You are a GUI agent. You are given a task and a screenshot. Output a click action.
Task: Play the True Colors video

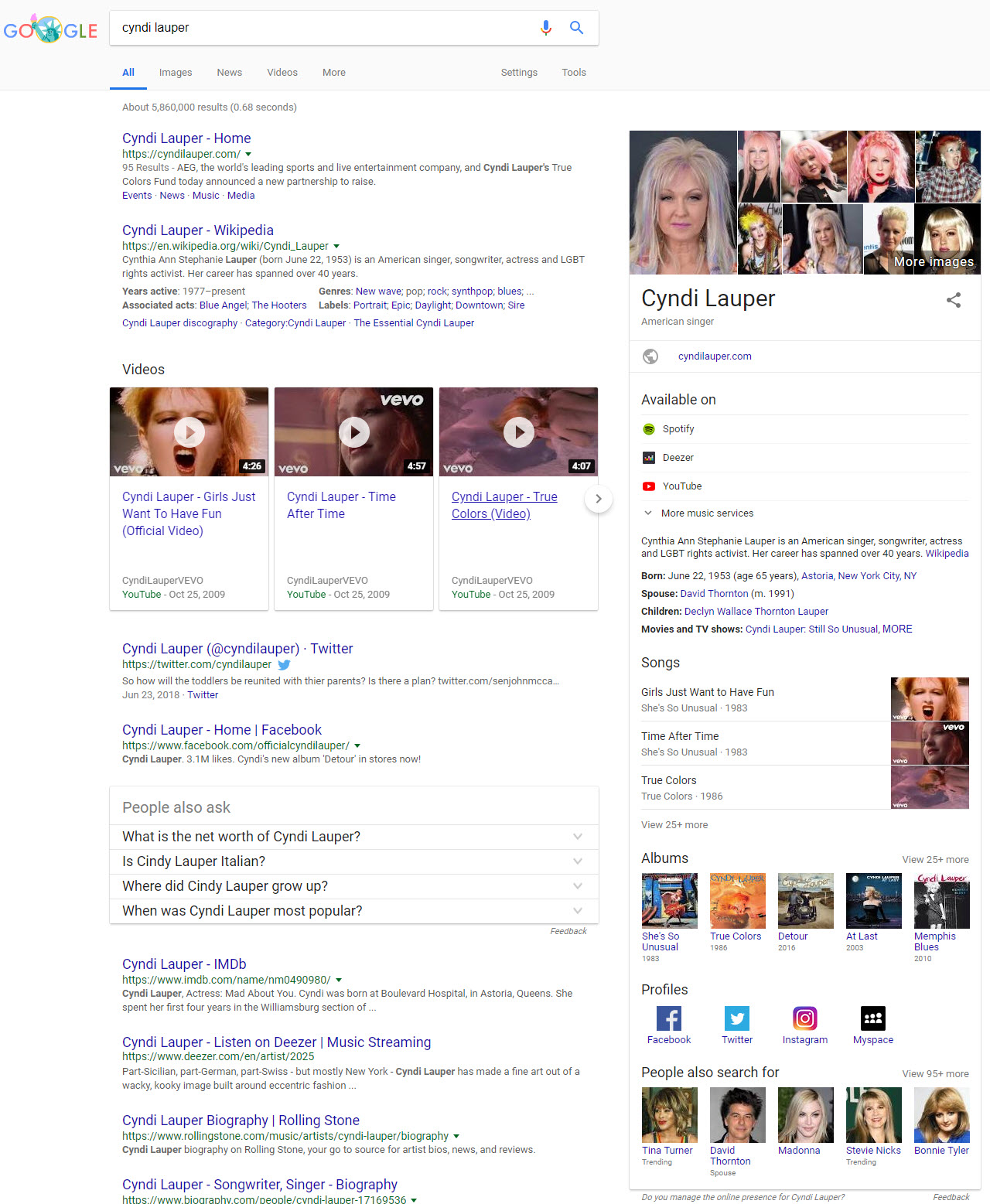coord(519,431)
